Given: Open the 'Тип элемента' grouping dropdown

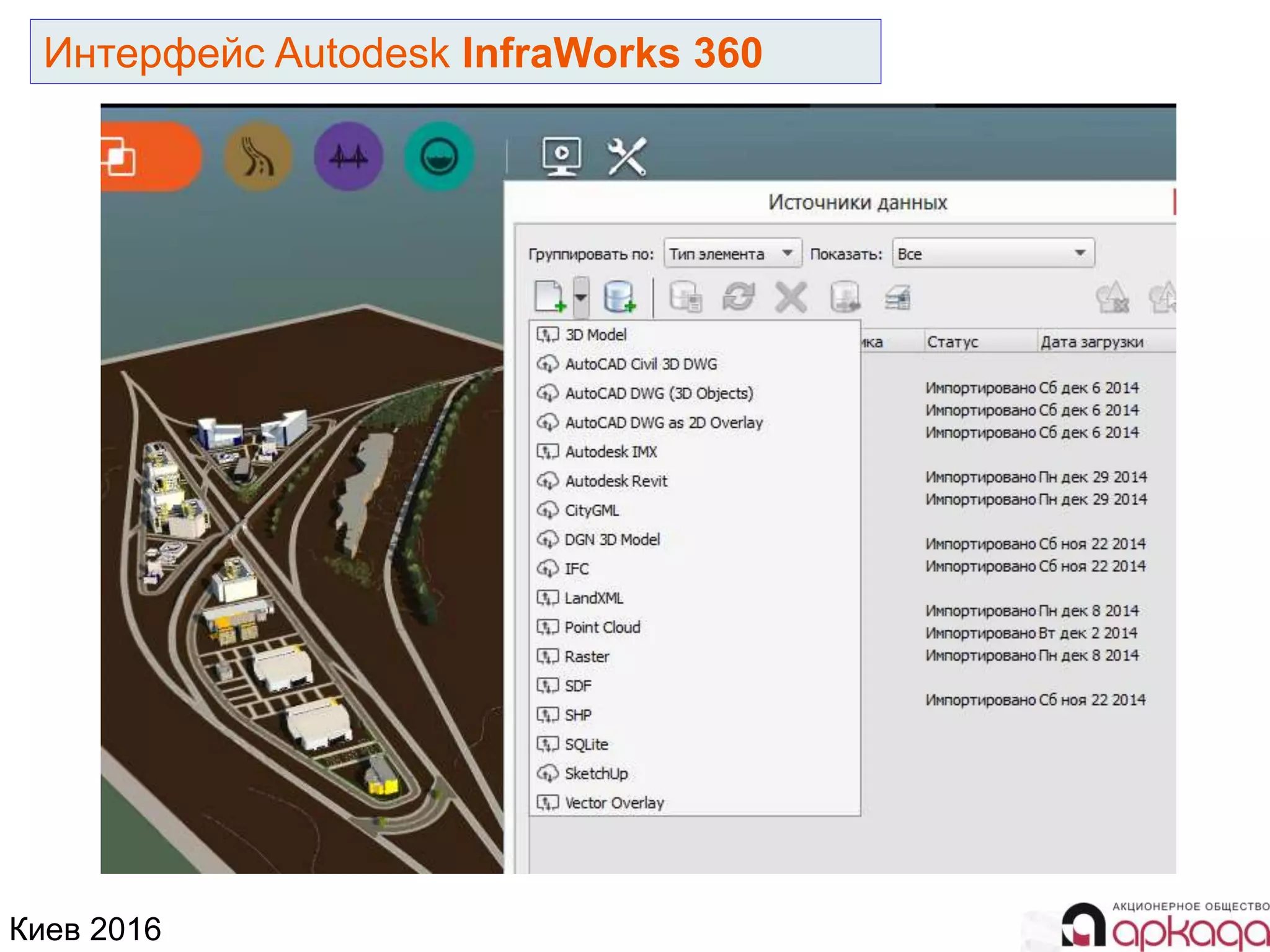Looking at the screenshot, I should pyautogui.click(x=732, y=253).
